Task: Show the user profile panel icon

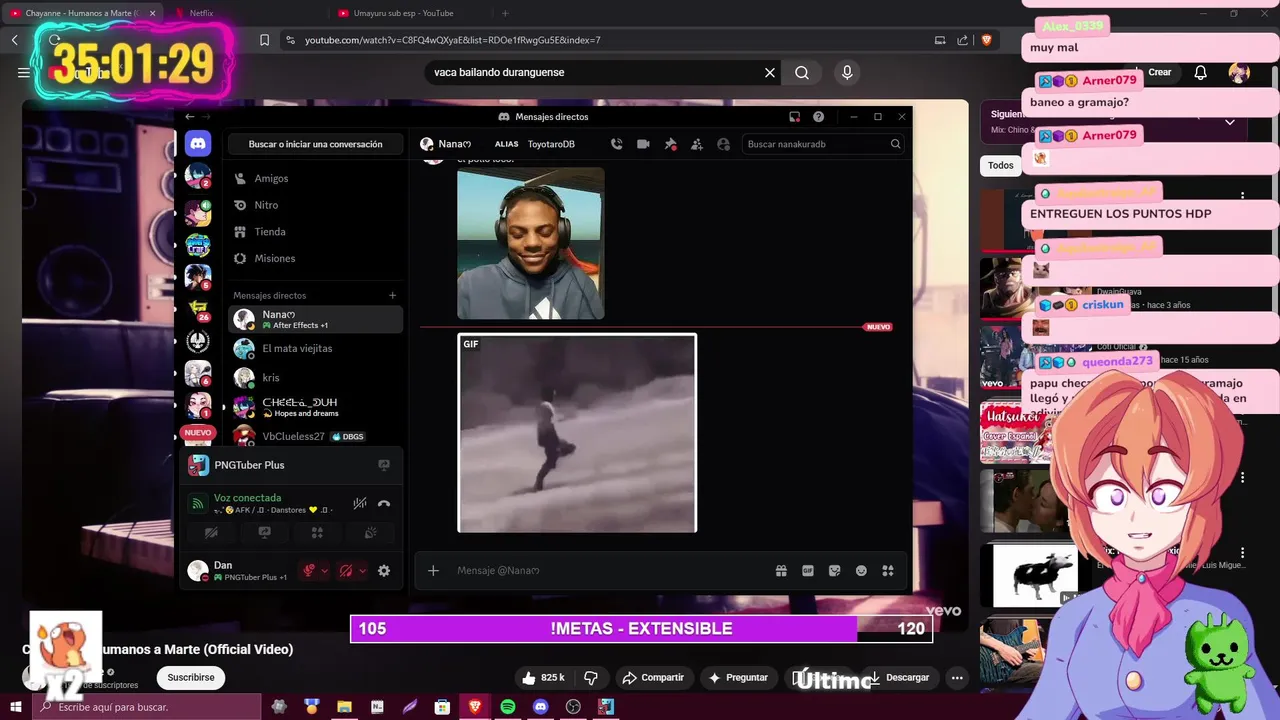Action: click(724, 144)
